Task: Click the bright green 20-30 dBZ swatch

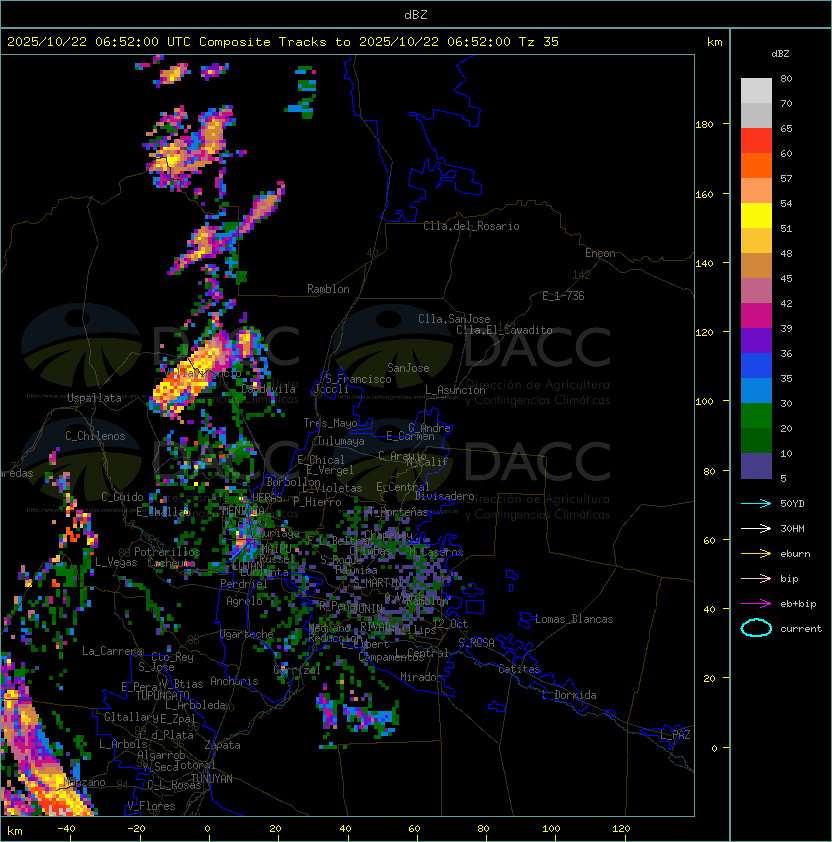Action: 756,416
